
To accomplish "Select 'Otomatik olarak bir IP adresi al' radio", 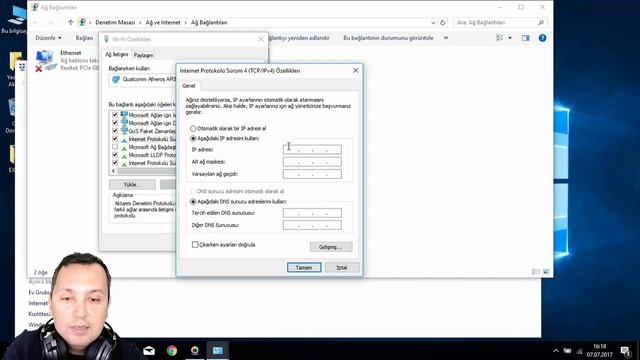I will coord(193,129).
